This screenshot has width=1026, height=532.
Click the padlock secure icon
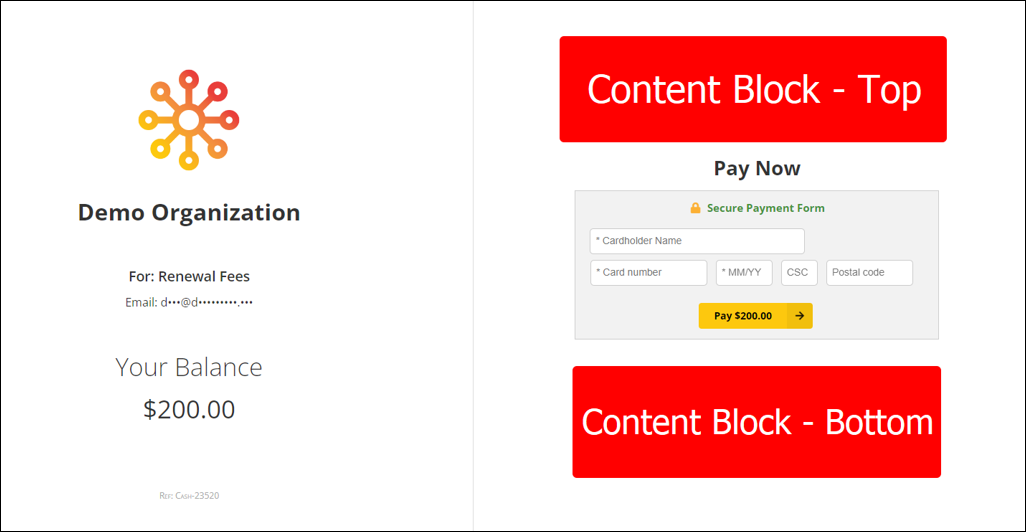(695, 208)
